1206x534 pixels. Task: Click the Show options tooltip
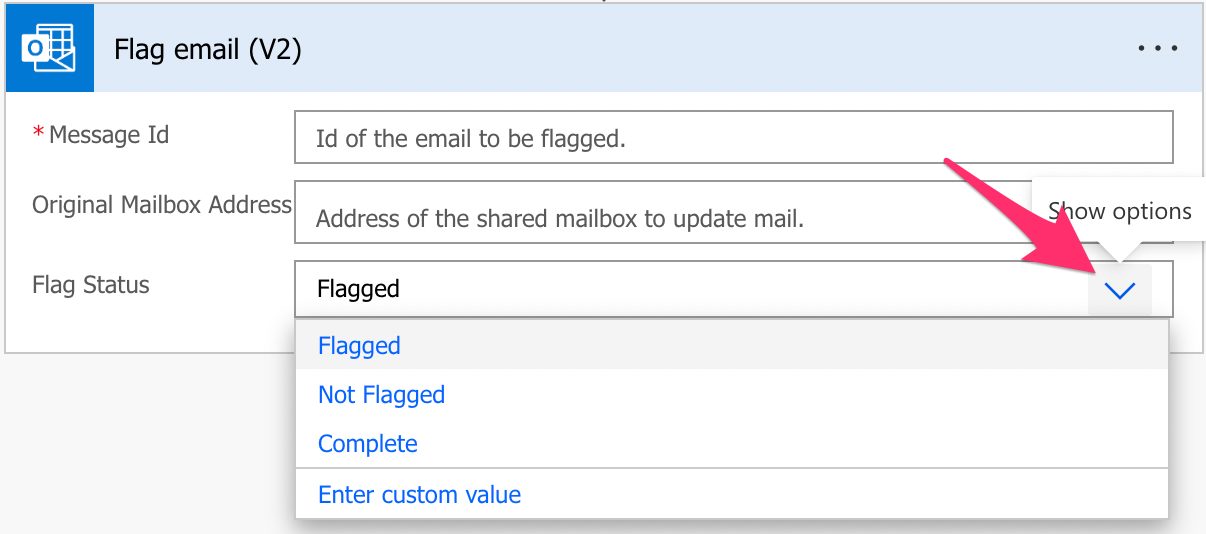(x=1119, y=211)
